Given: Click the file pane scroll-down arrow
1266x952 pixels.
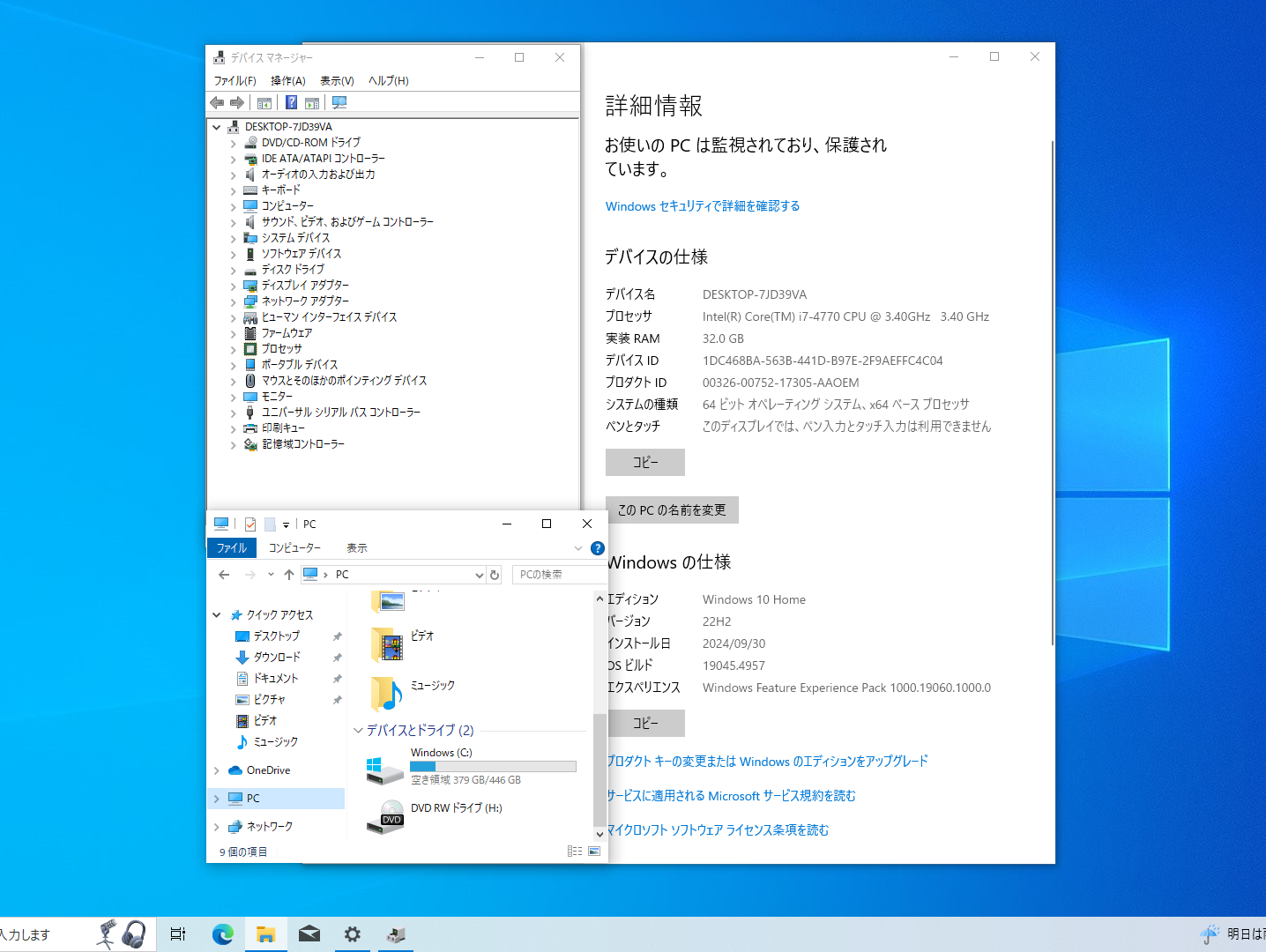Looking at the screenshot, I should pyautogui.click(x=599, y=834).
